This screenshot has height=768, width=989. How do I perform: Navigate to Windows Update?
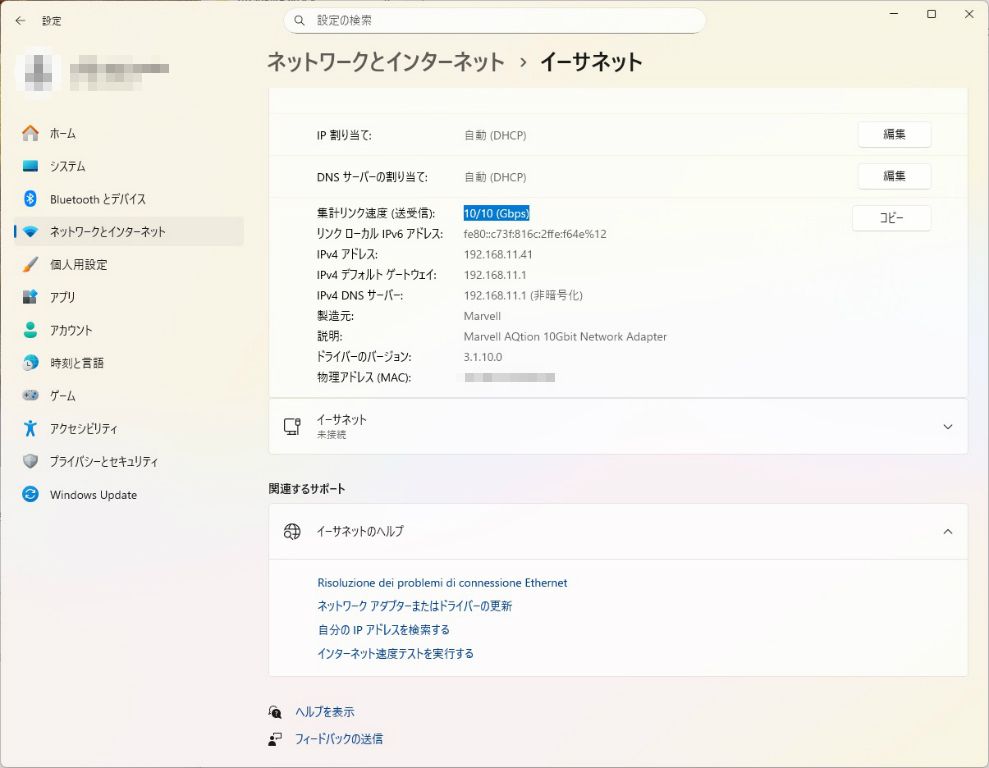129,494
